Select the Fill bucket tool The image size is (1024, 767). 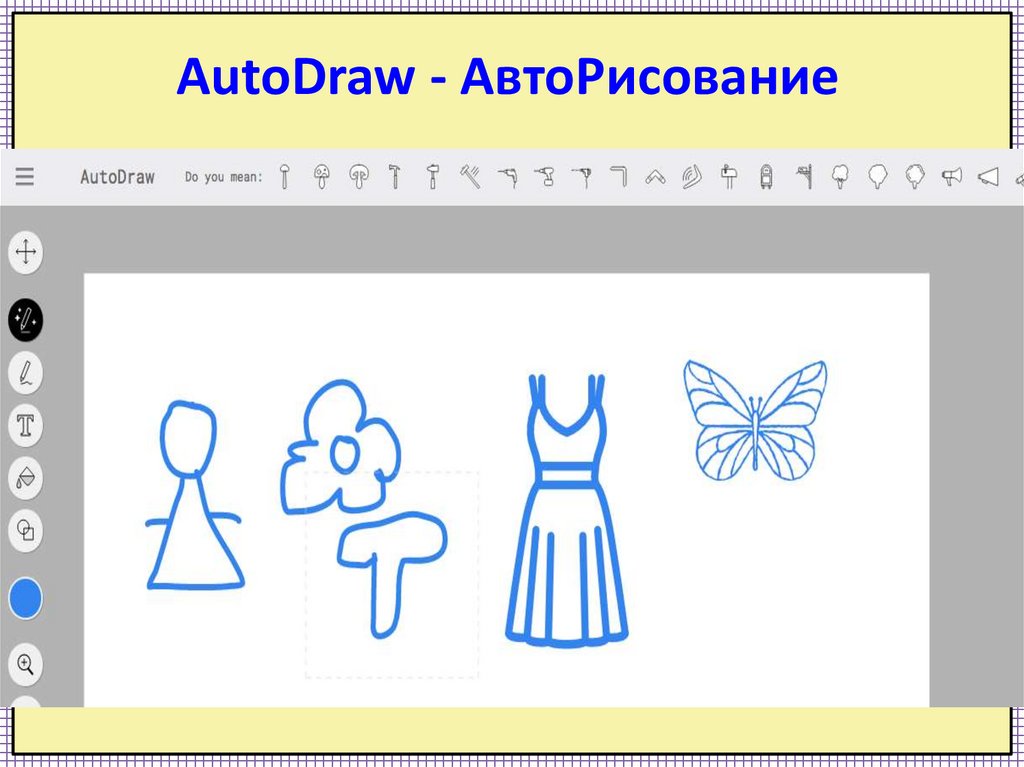(25, 478)
